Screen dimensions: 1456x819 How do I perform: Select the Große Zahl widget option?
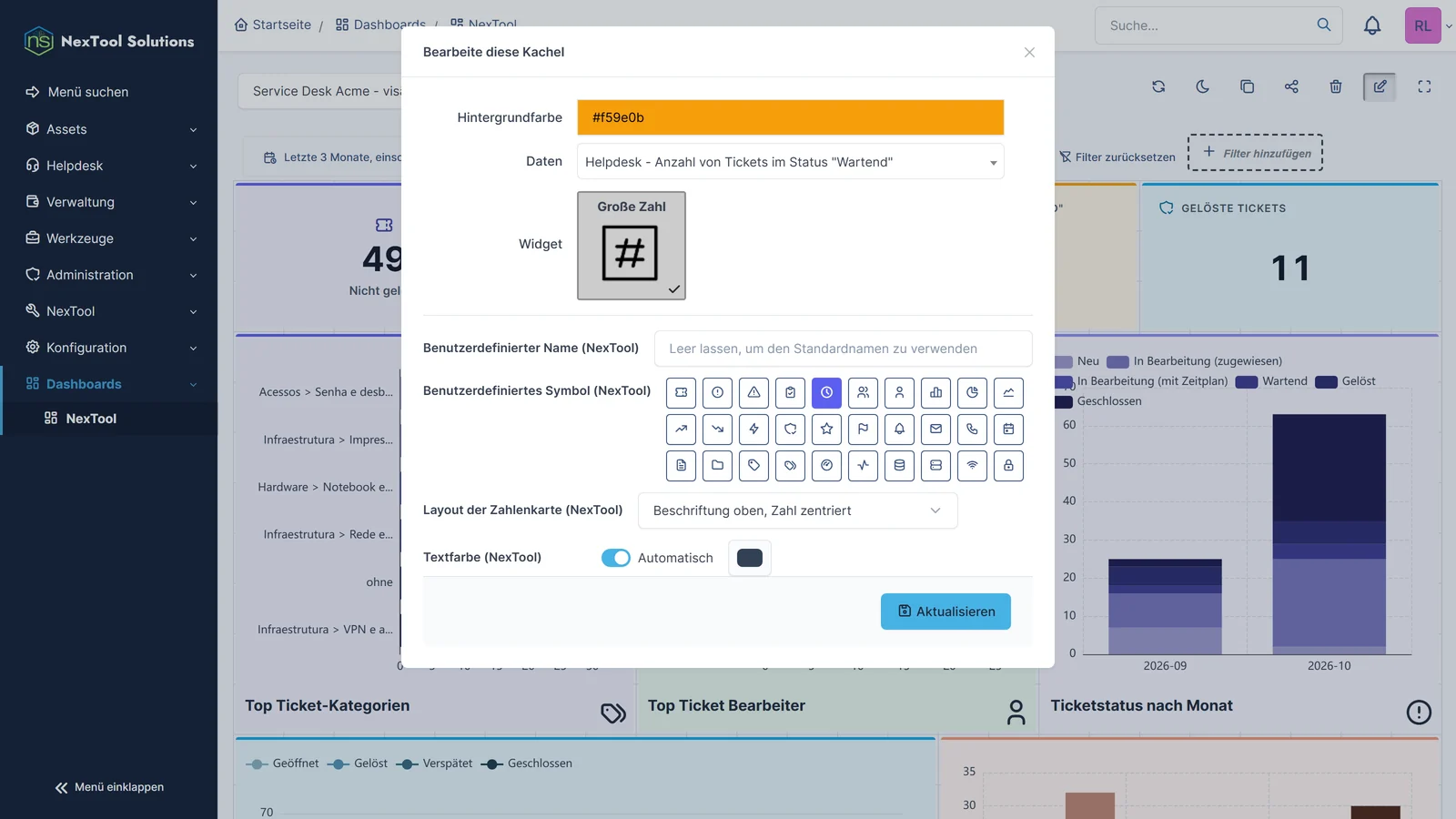(x=632, y=246)
